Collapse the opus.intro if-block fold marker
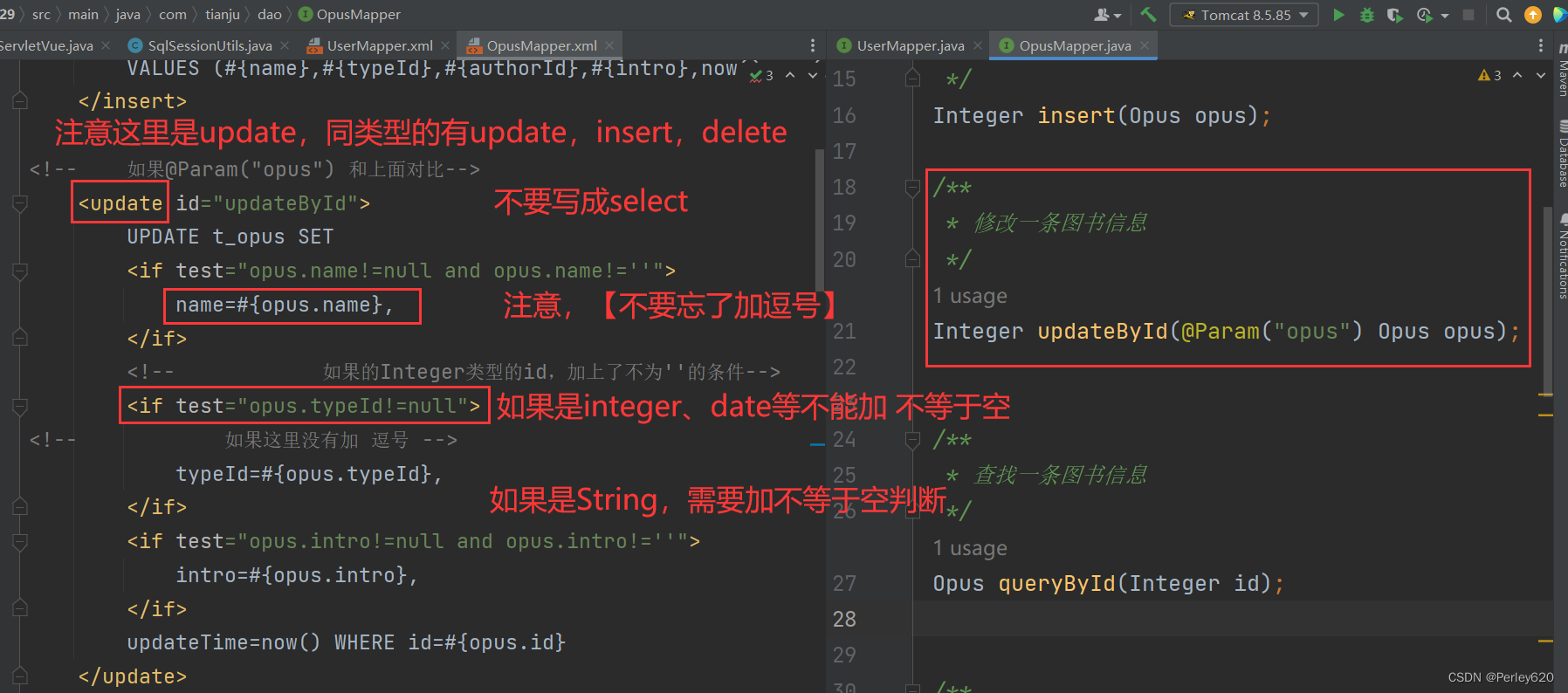 pos(20,542)
